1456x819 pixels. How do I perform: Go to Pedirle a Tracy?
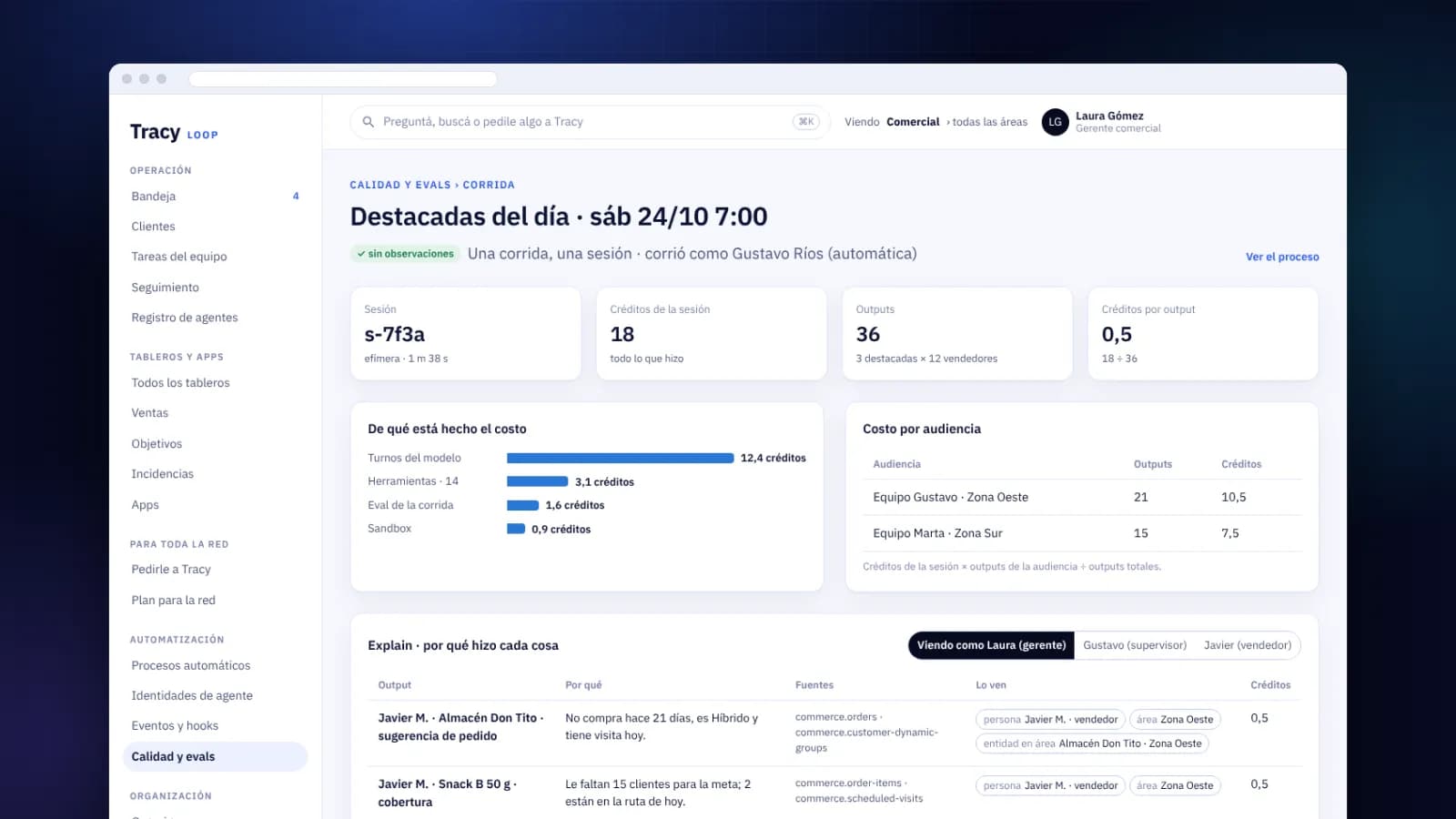tap(215, 570)
